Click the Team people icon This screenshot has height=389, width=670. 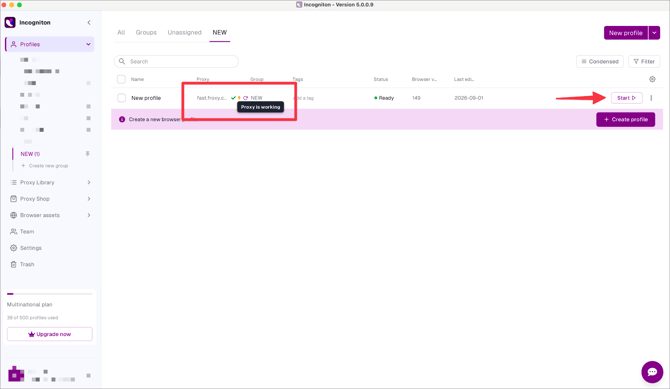click(x=13, y=231)
